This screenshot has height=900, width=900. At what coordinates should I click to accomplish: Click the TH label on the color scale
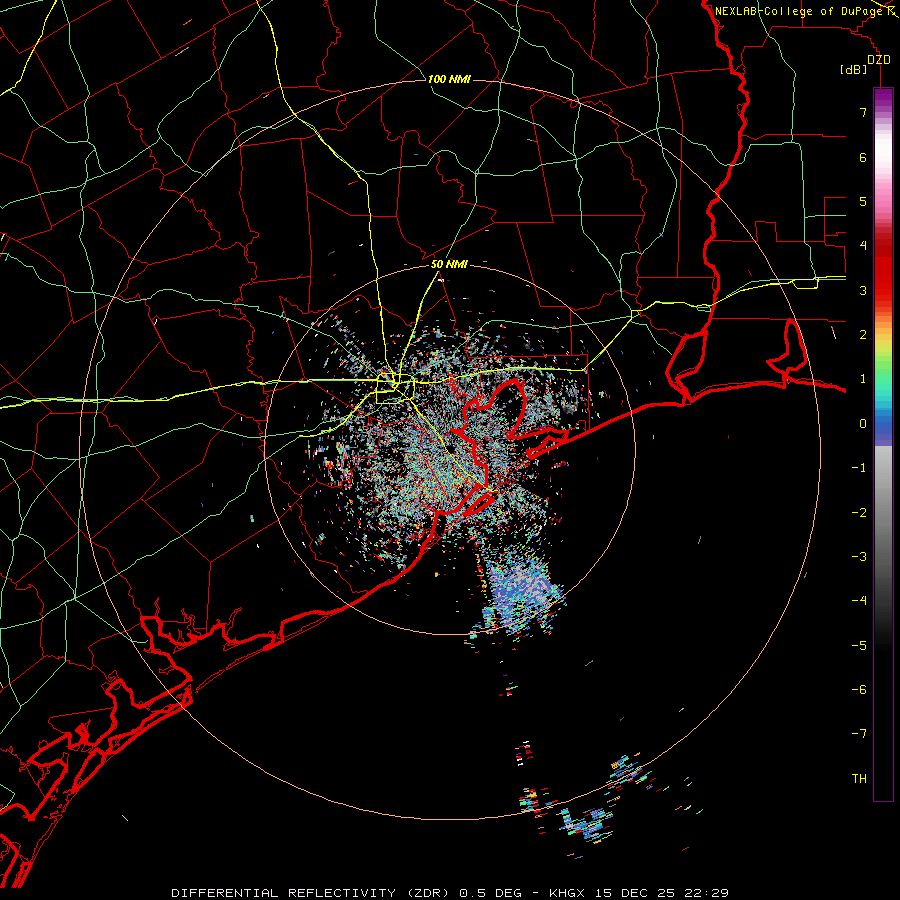tap(859, 779)
